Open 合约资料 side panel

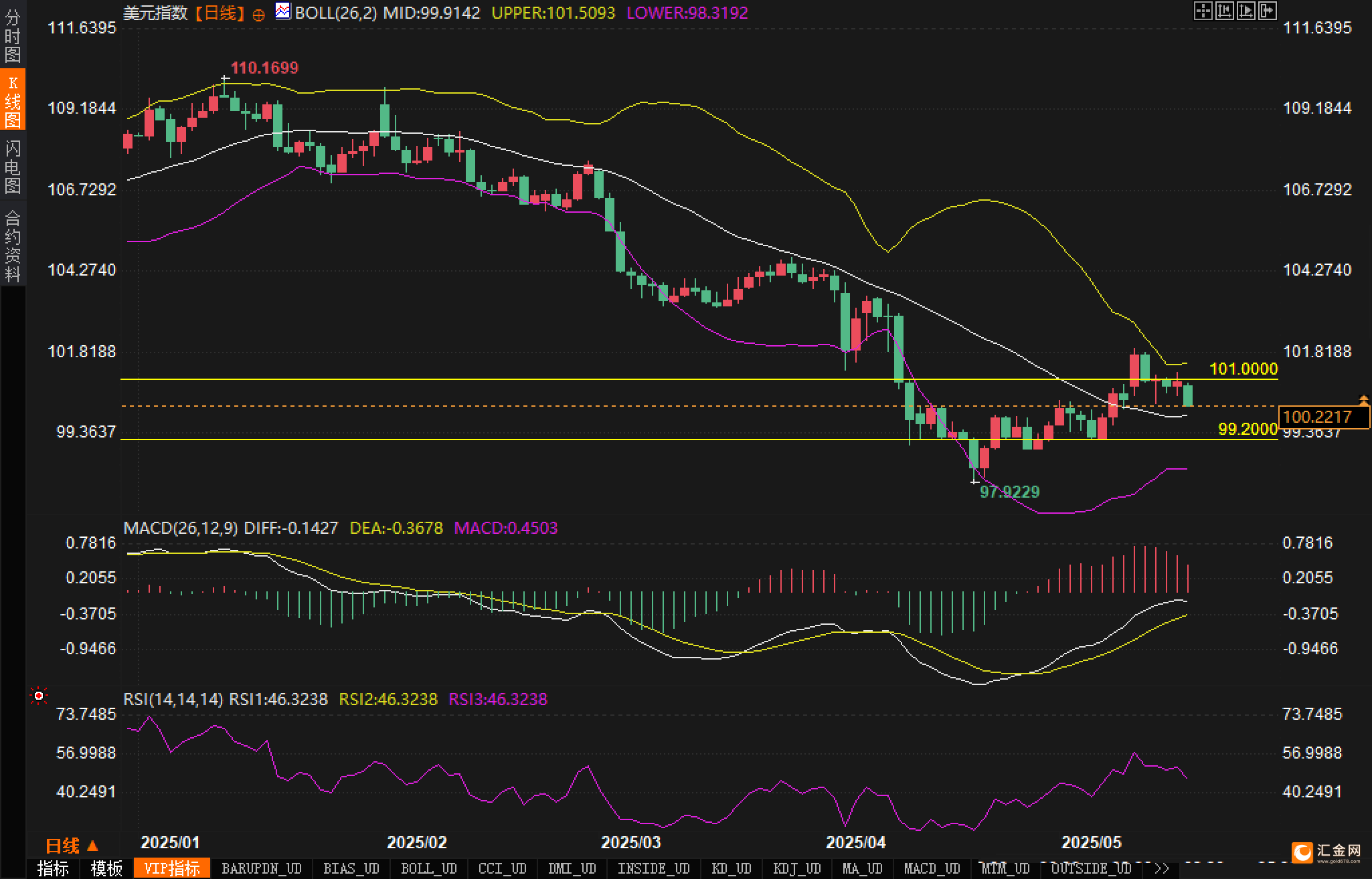coord(12,246)
